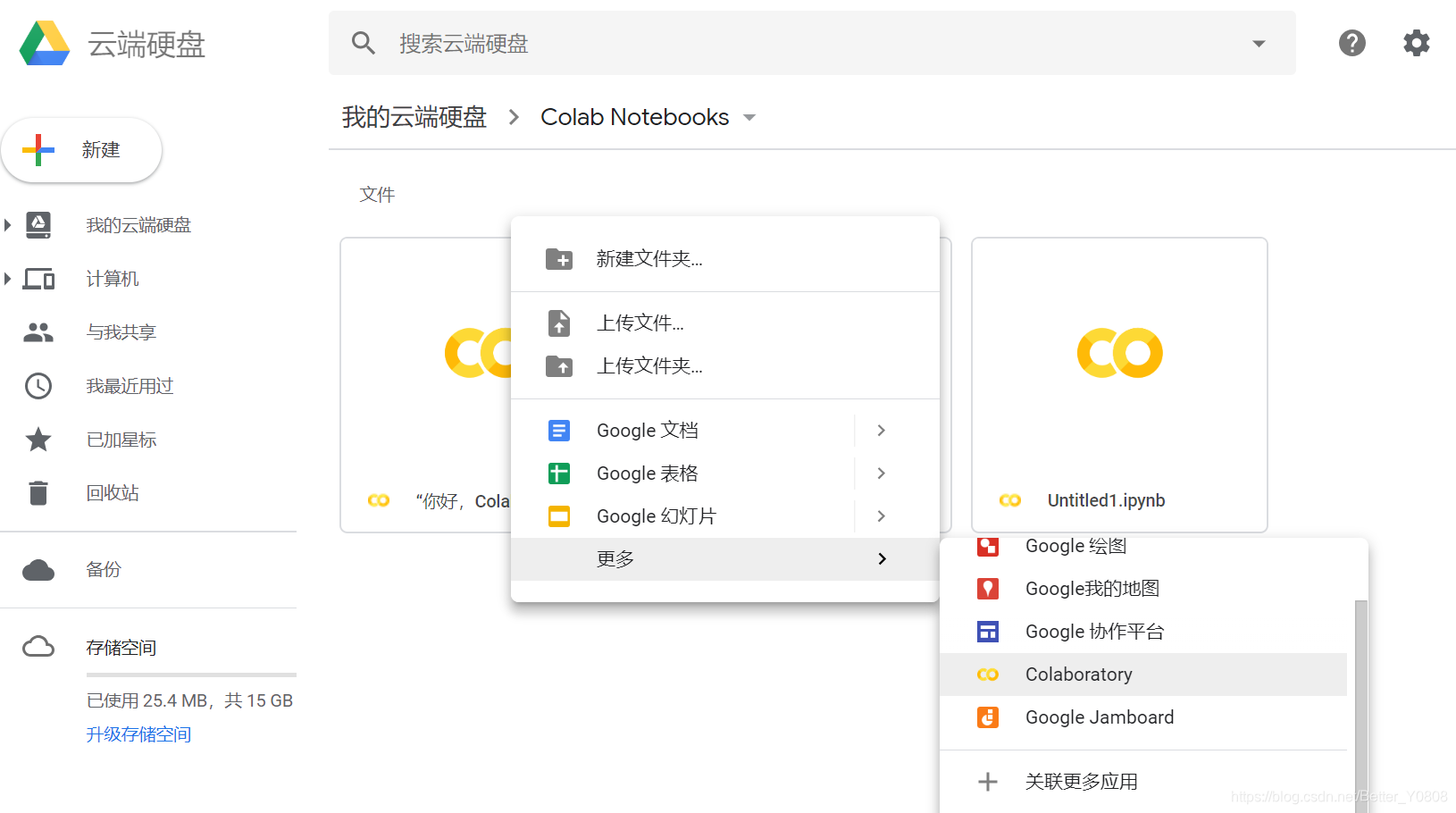The width and height of the screenshot is (1456, 813).
Task: Click the Google Drawings red icon
Action: (x=988, y=546)
